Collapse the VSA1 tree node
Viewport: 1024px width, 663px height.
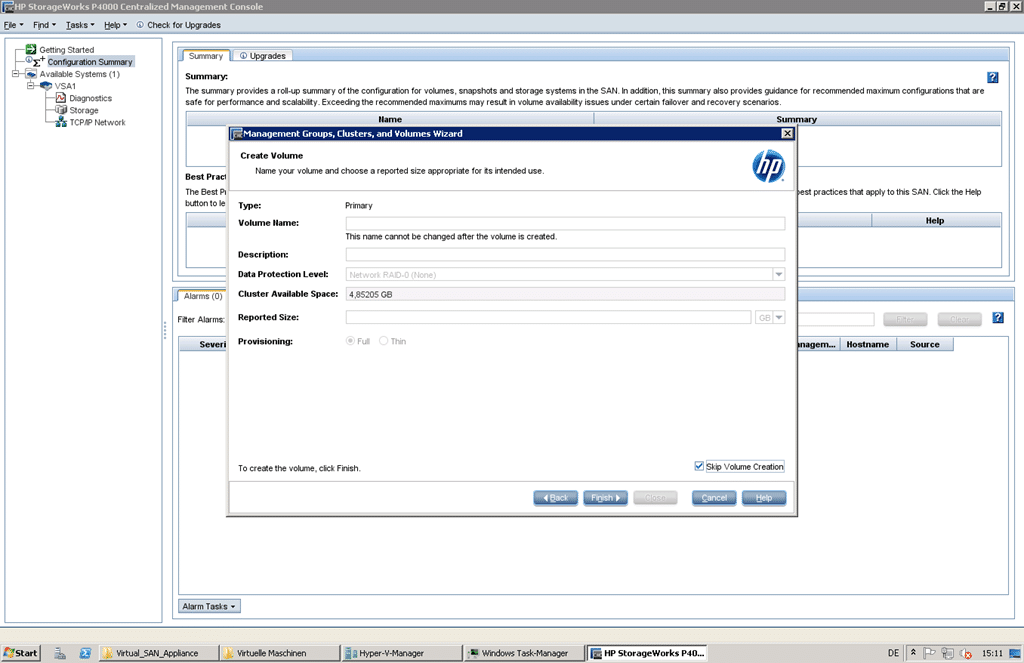(x=30, y=86)
